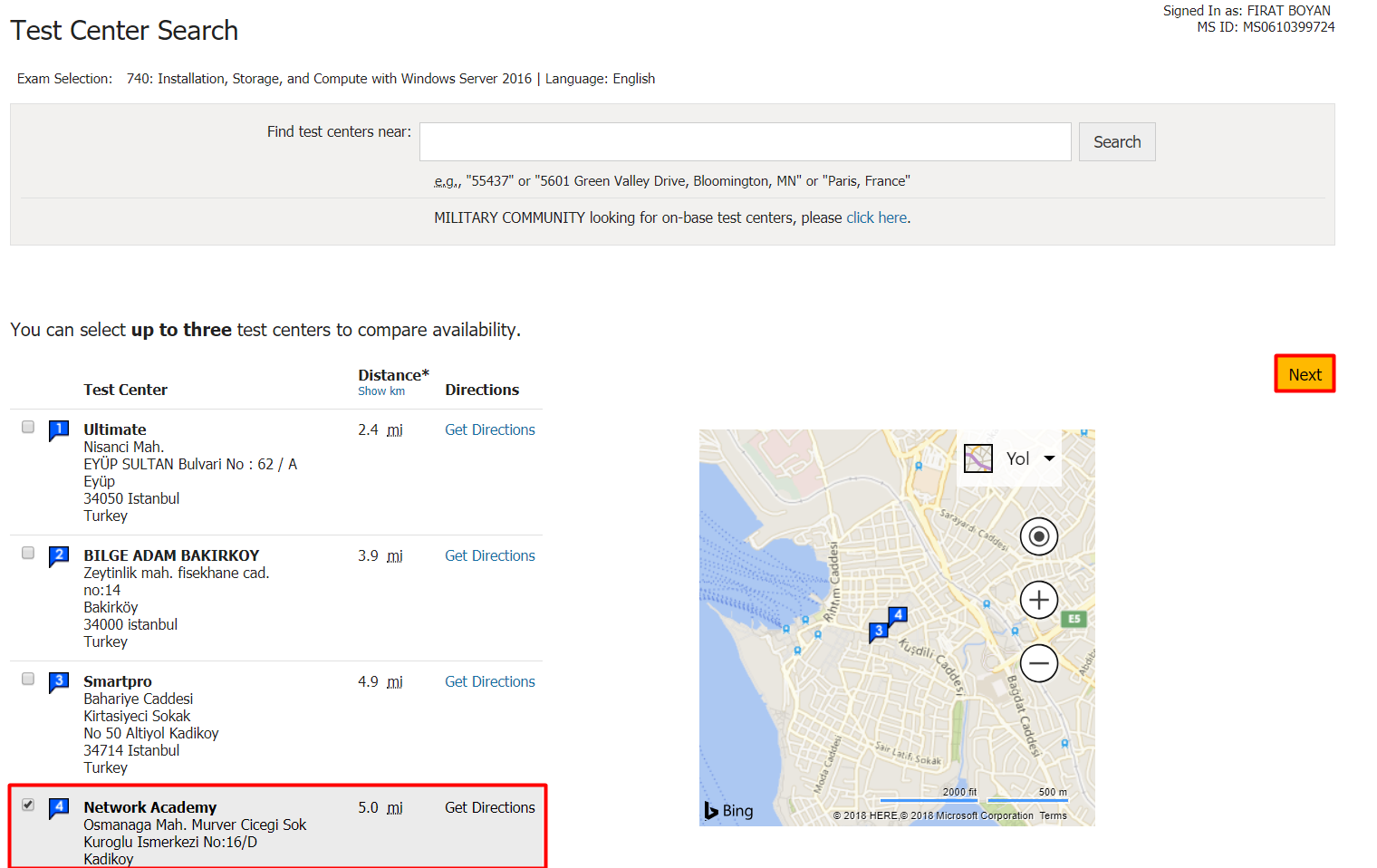
Task: Click the 'Bahariye Caddesi' address line
Action: click(139, 699)
